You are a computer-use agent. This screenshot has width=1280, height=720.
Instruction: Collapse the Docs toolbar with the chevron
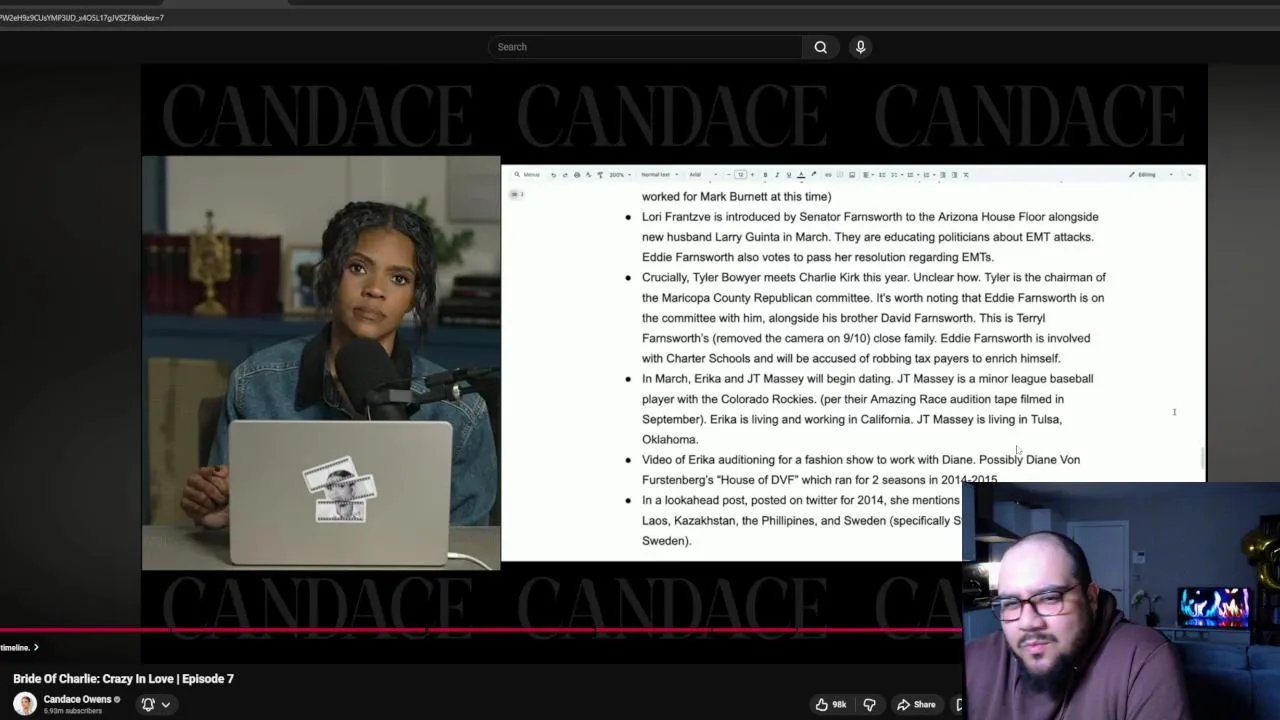pos(1190,175)
